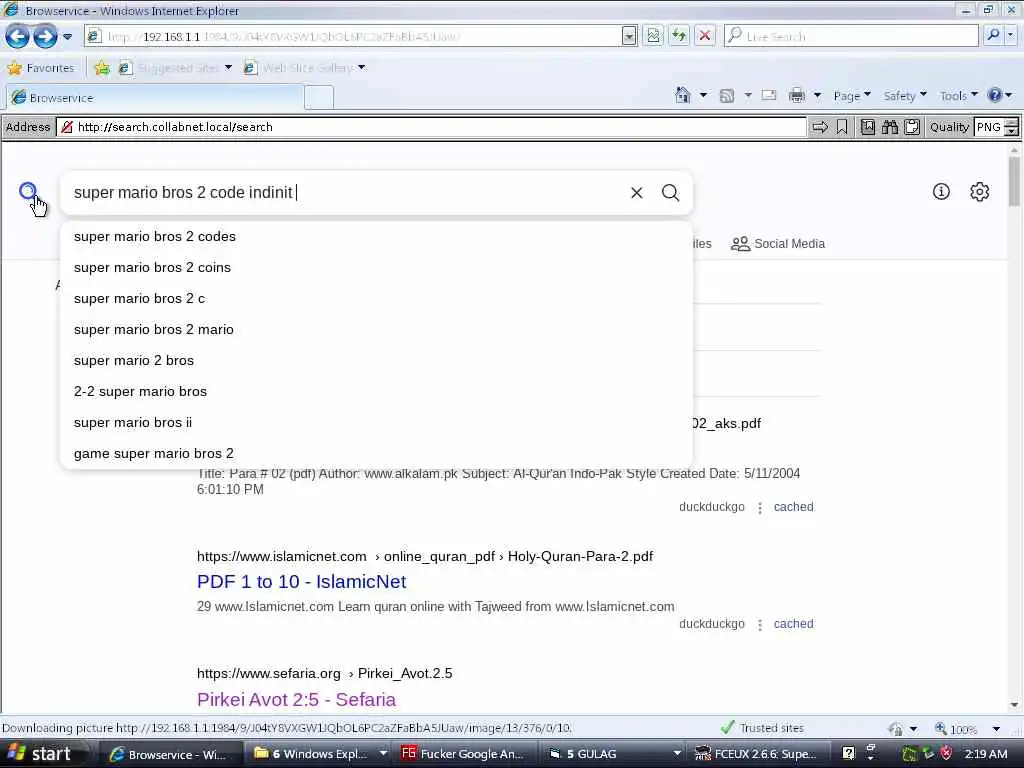Click Add to Favorites Bar icon

click(102, 68)
